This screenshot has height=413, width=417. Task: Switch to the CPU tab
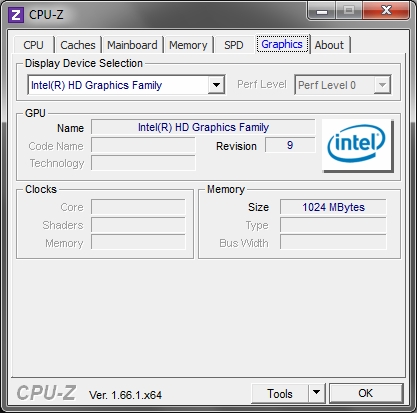[x=34, y=45]
